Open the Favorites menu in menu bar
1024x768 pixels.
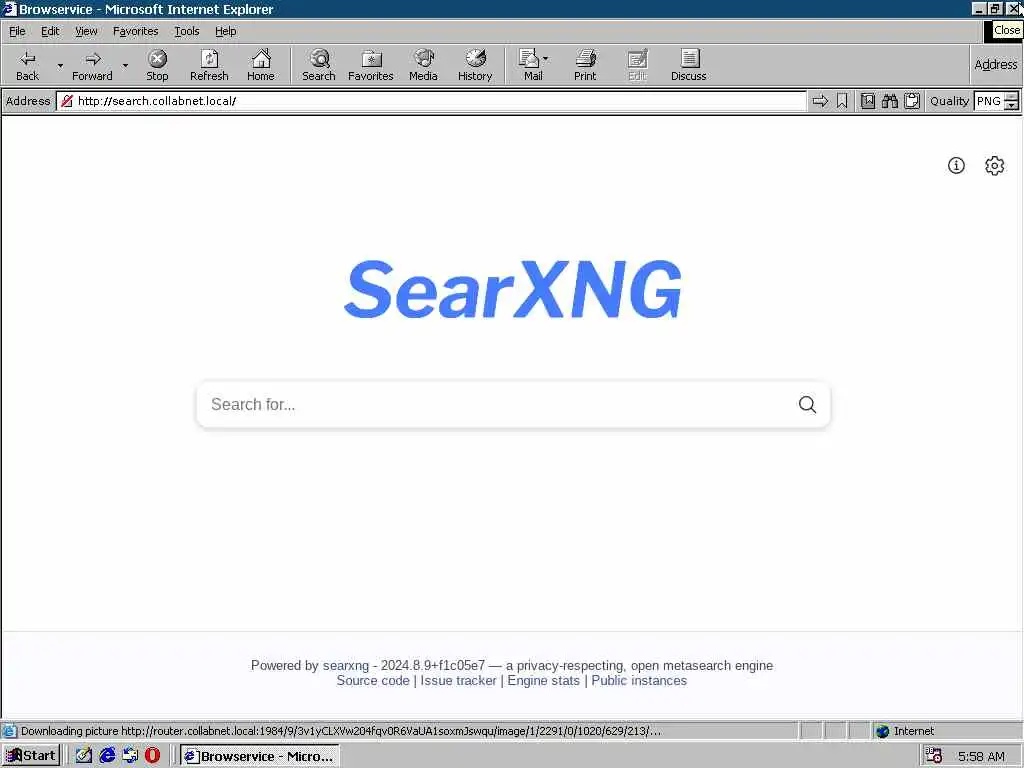tap(135, 31)
